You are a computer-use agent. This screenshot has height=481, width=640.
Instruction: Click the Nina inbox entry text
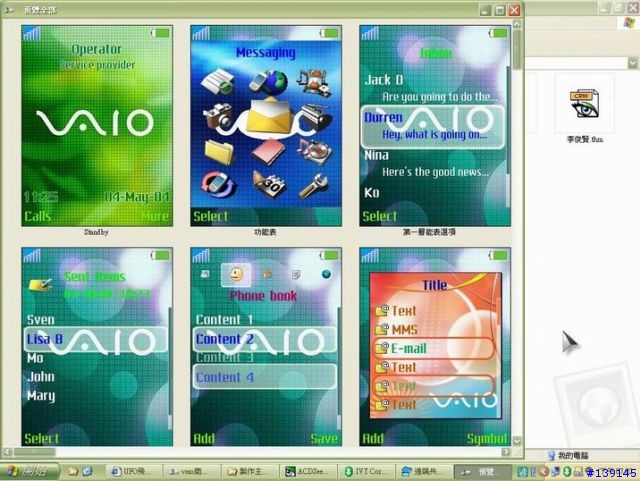pos(376,155)
